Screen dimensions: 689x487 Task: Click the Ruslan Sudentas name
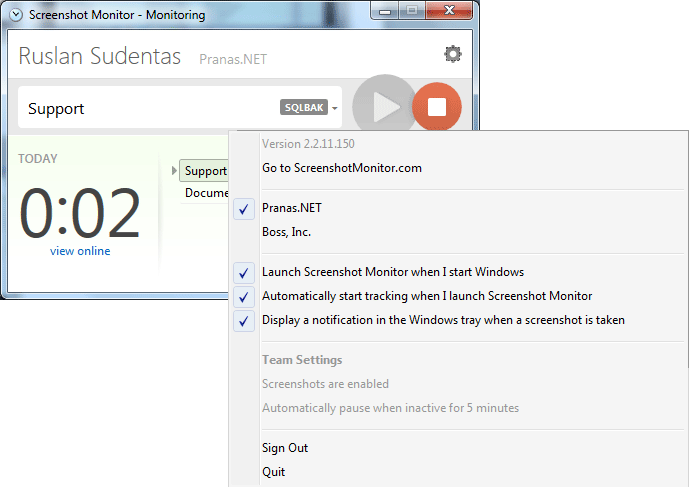coord(100,56)
